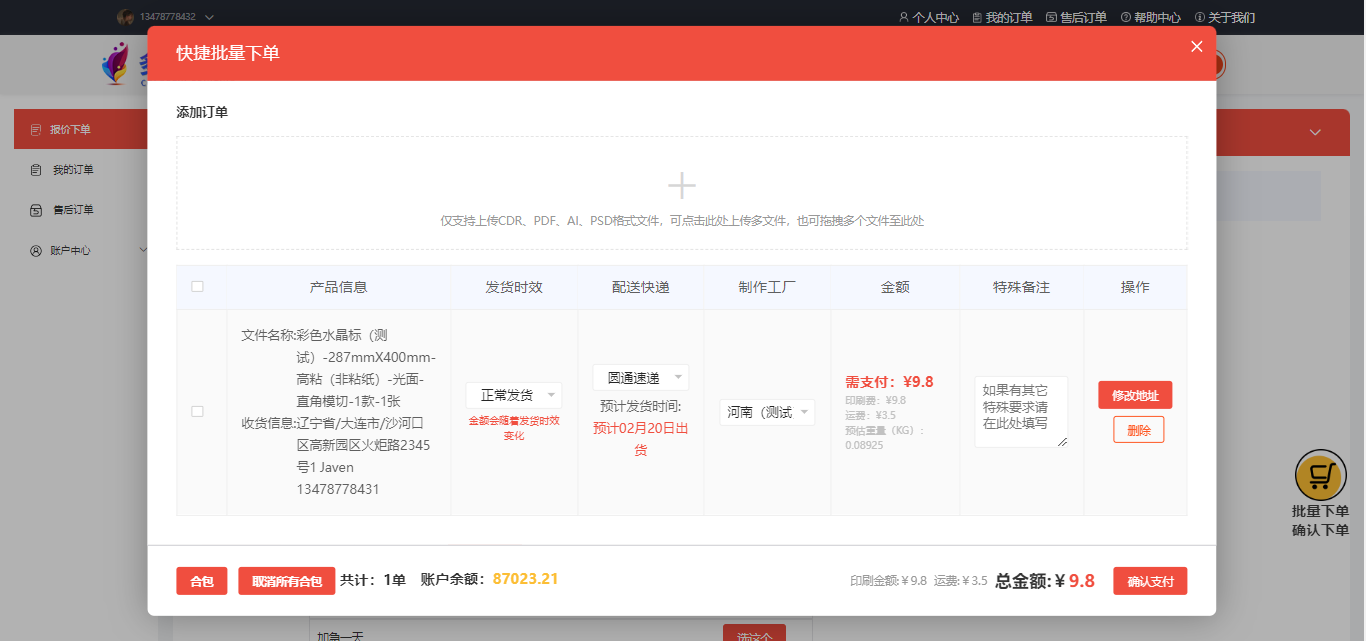The height and width of the screenshot is (641, 1366).
Task: Click the special remarks text area
Action: (1020, 411)
